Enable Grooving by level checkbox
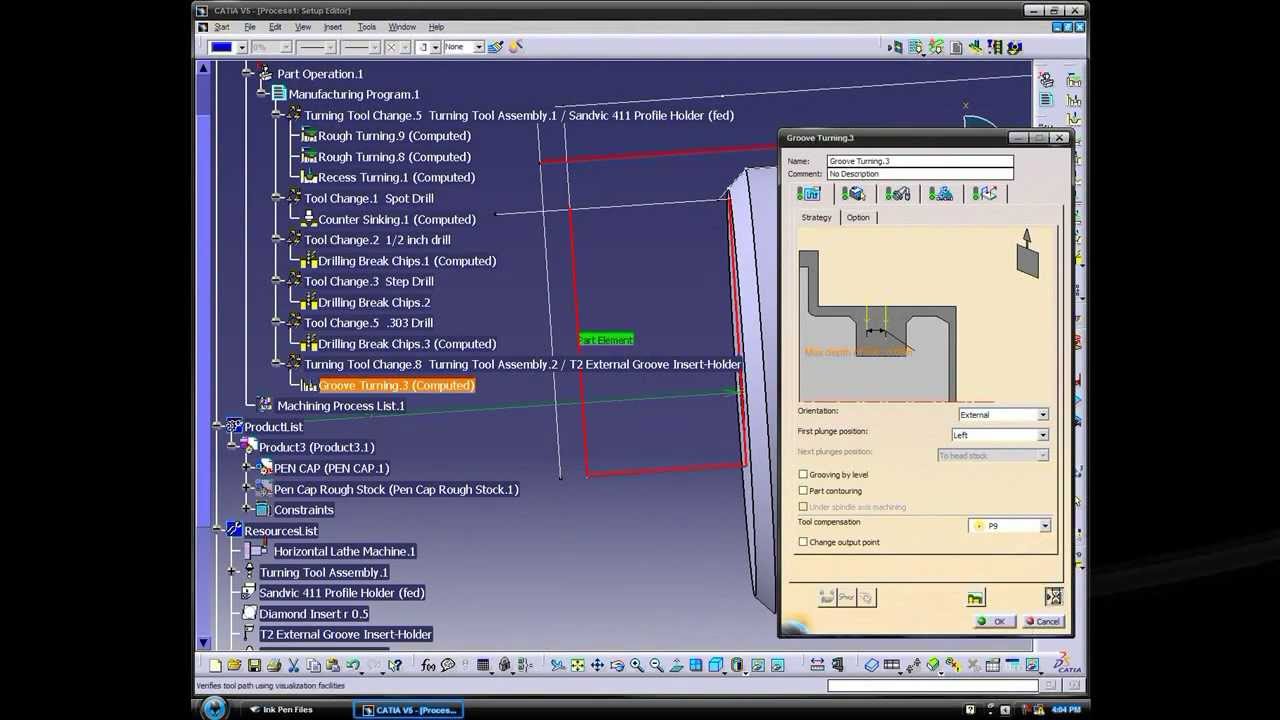This screenshot has height=720, width=1280. click(803, 475)
